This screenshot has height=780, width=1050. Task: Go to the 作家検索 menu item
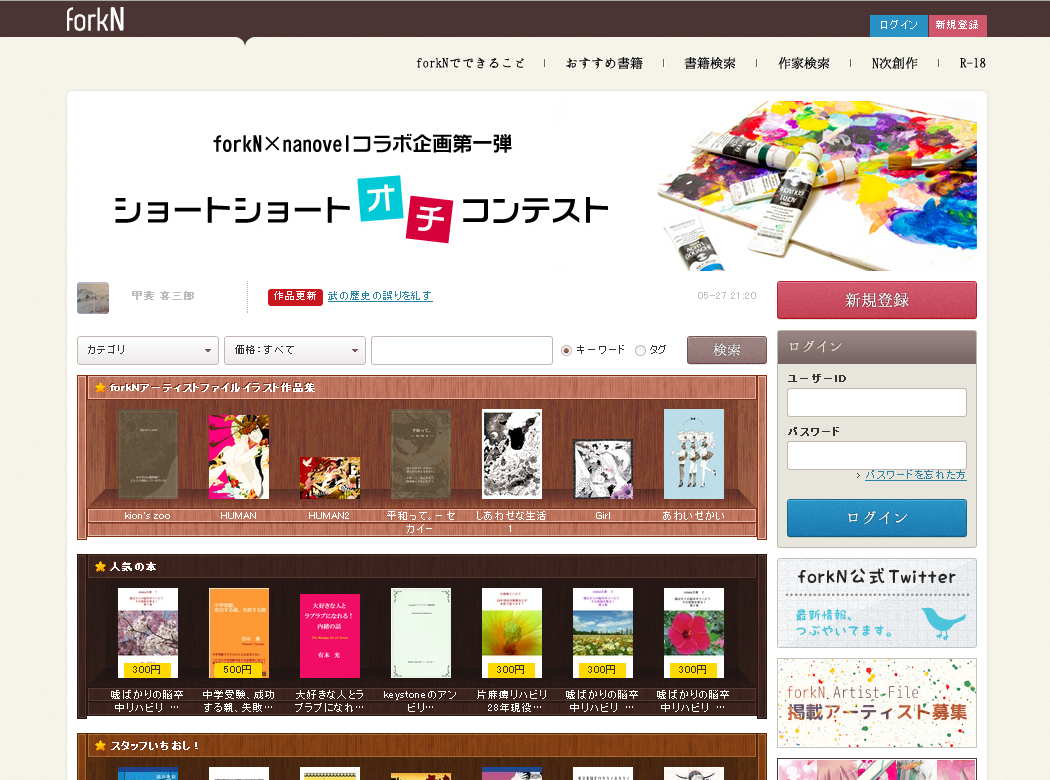804,63
